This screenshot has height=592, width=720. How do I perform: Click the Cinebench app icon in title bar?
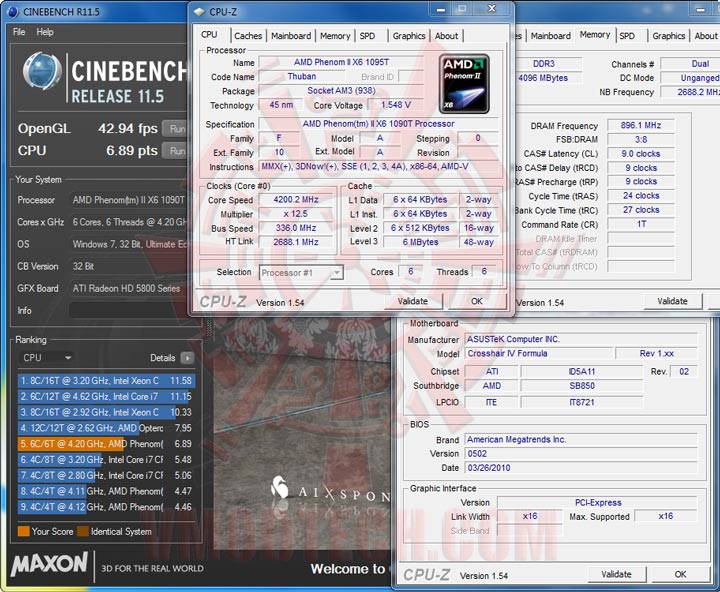pyautogui.click(x=13, y=11)
